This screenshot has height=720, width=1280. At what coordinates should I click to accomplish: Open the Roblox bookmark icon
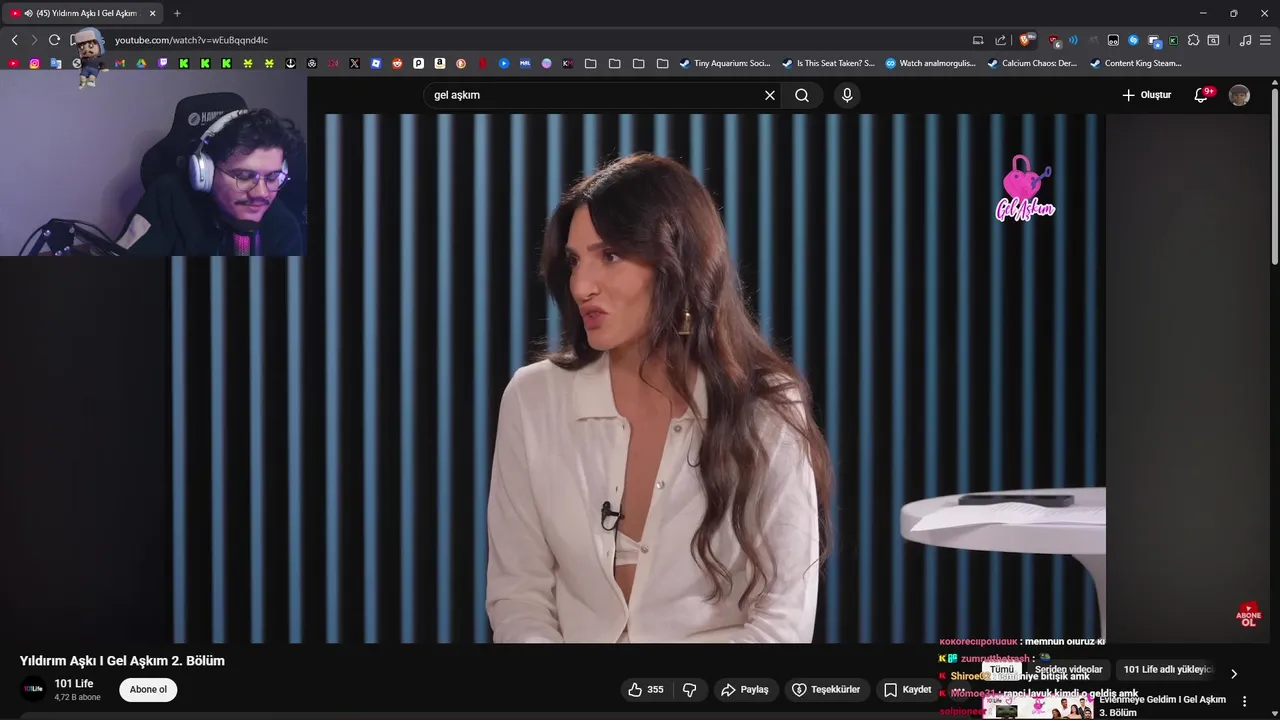[x=376, y=63]
